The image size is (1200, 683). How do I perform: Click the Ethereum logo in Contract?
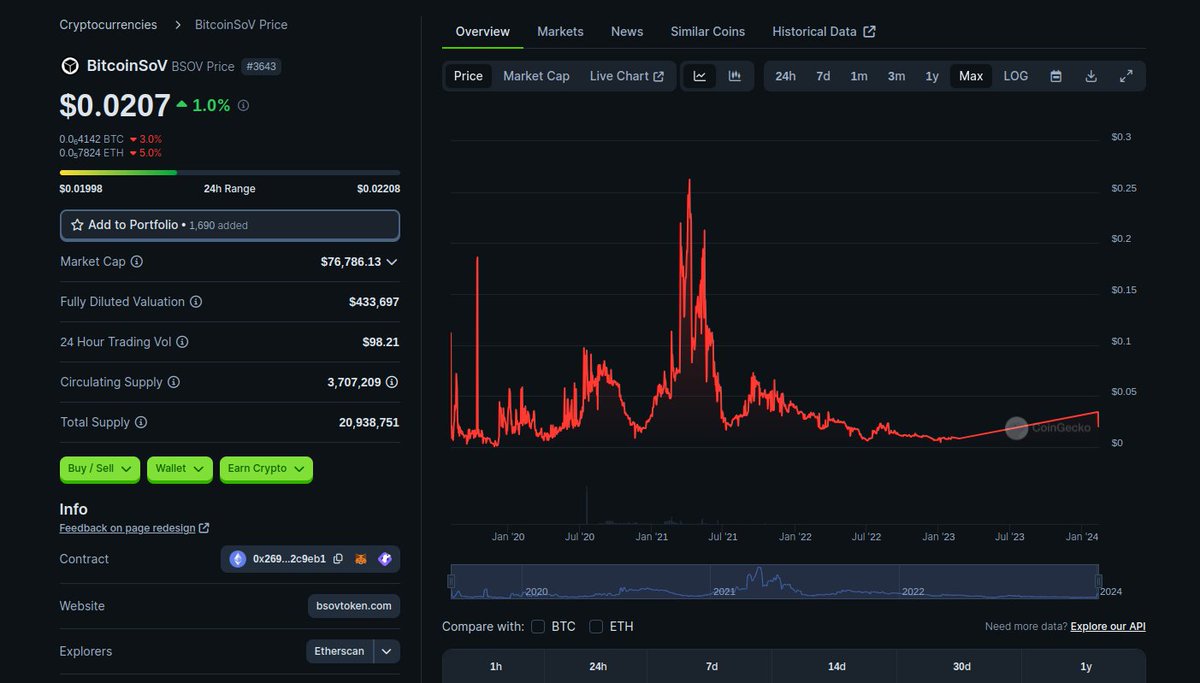pos(238,559)
